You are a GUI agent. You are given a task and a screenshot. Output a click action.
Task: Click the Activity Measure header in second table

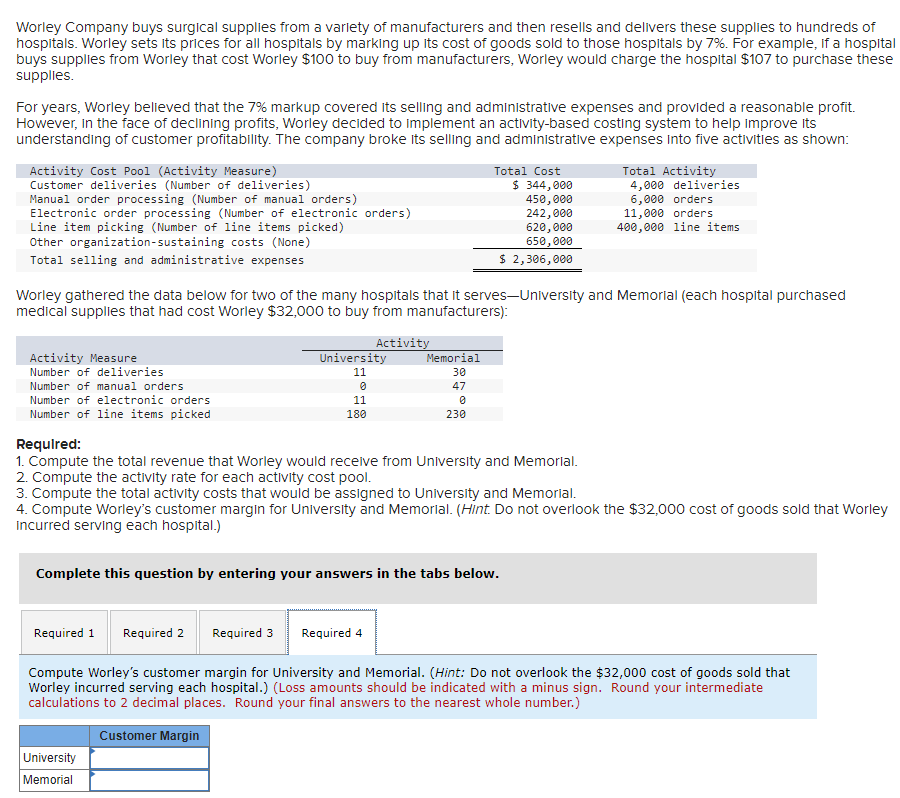pyautogui.click(x=83, y=358)
